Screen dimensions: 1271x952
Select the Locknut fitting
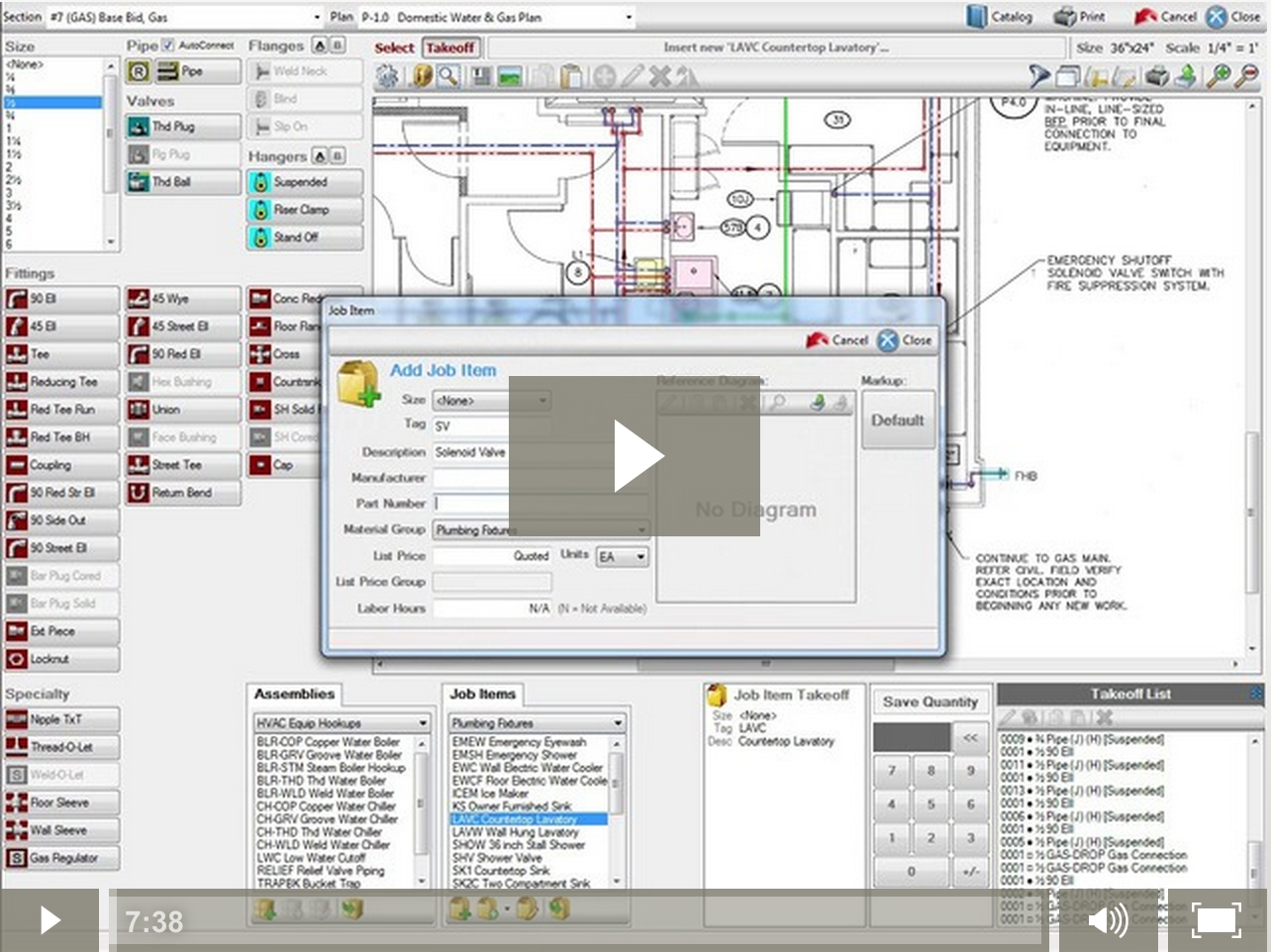click(x=61, y=659)
